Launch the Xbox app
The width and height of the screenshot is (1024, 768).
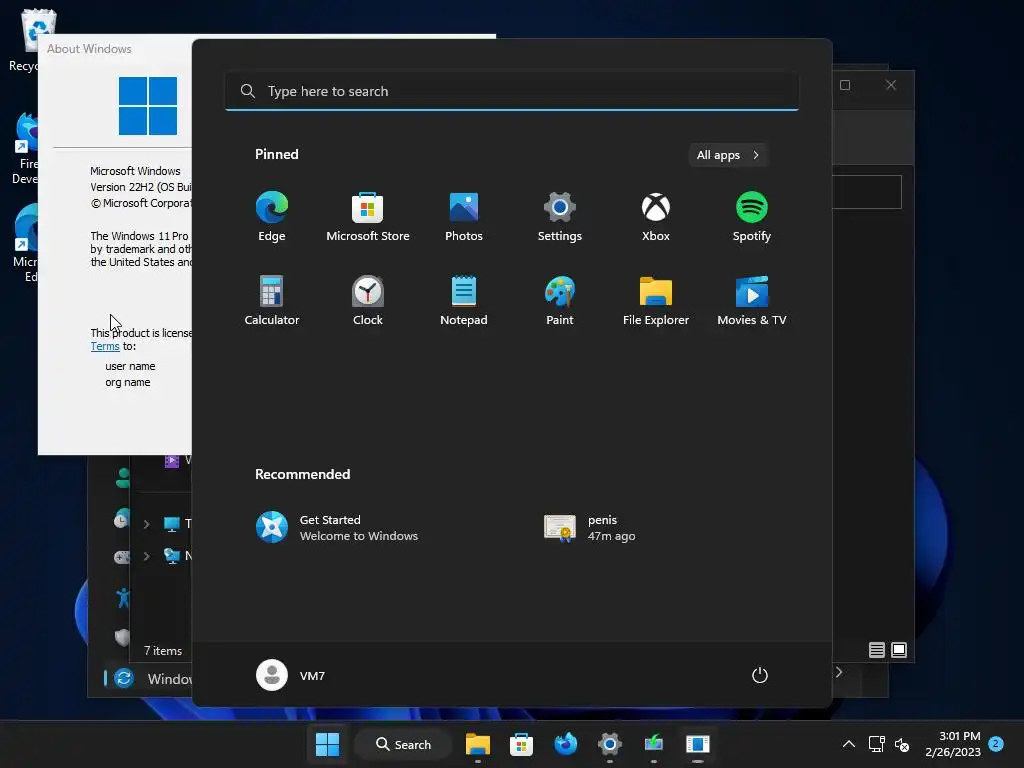coord(656,217)
